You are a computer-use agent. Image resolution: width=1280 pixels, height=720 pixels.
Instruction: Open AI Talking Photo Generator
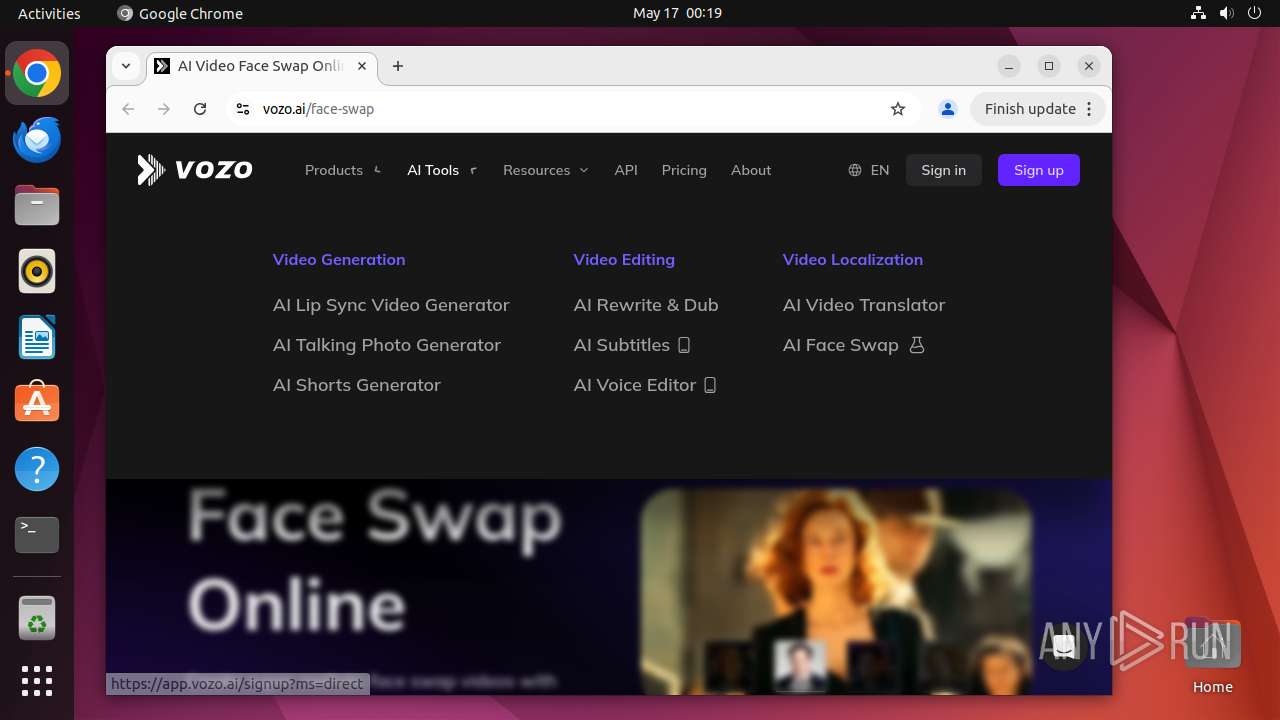click(x=387, y=345)
